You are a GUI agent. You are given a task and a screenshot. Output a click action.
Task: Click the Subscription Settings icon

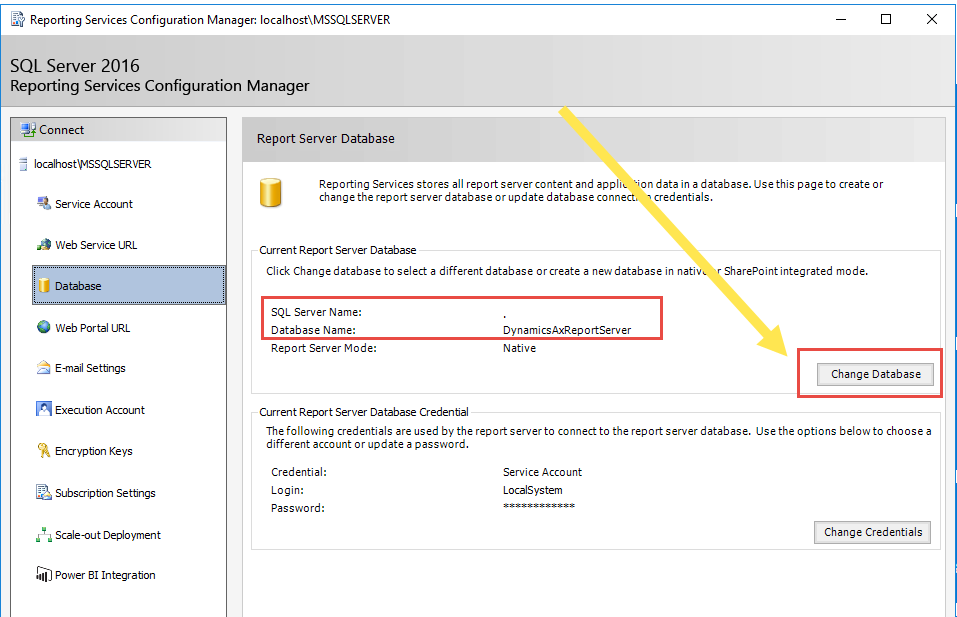[43, 492]
